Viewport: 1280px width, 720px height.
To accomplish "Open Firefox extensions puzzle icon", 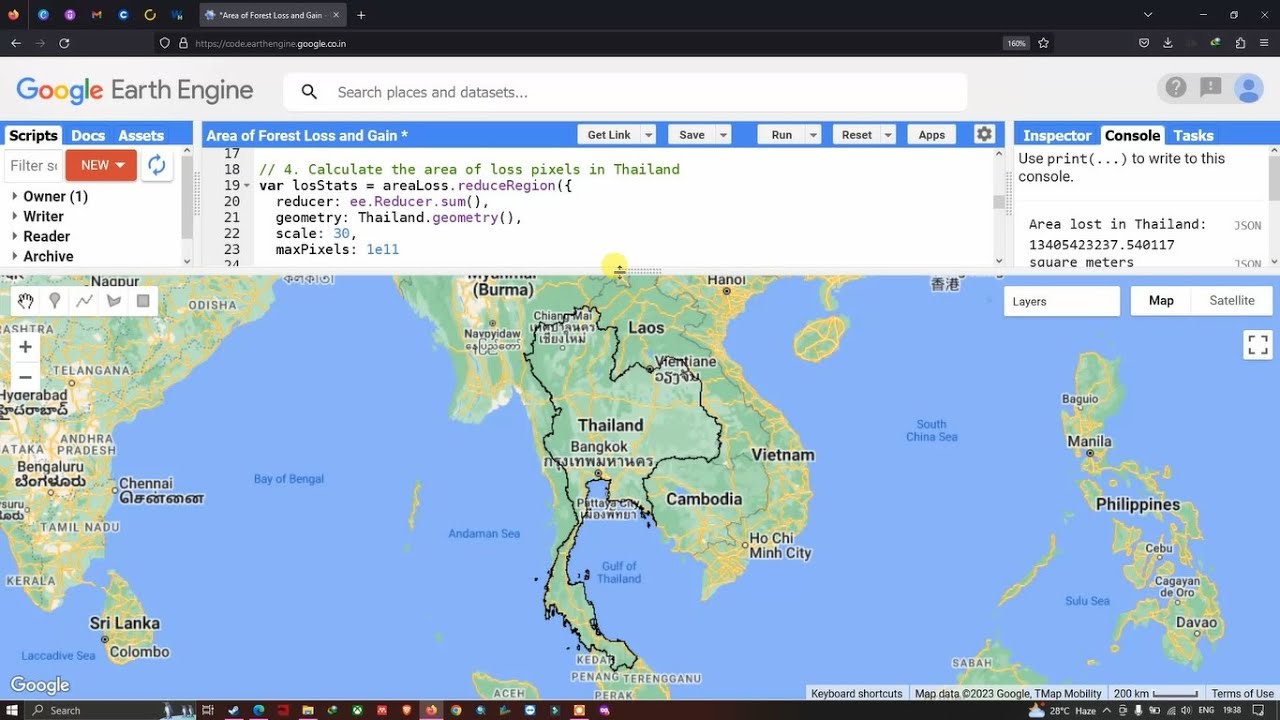I will point(1240,43).
